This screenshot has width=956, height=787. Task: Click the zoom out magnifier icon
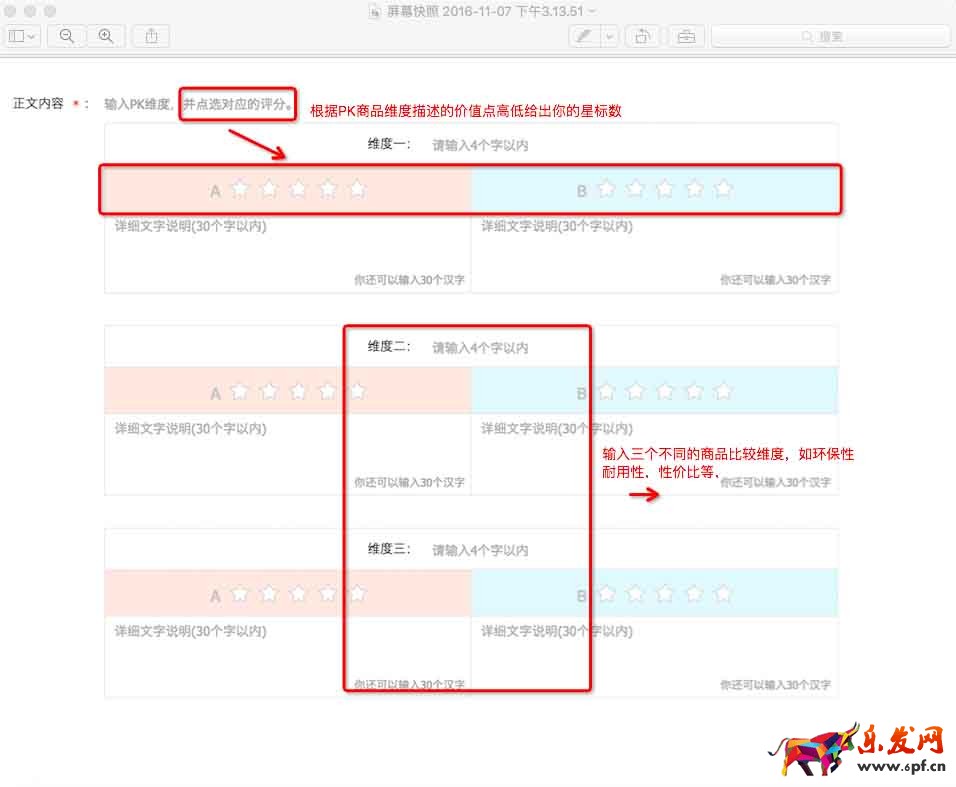pyautogui.click(x=67, y=36)
